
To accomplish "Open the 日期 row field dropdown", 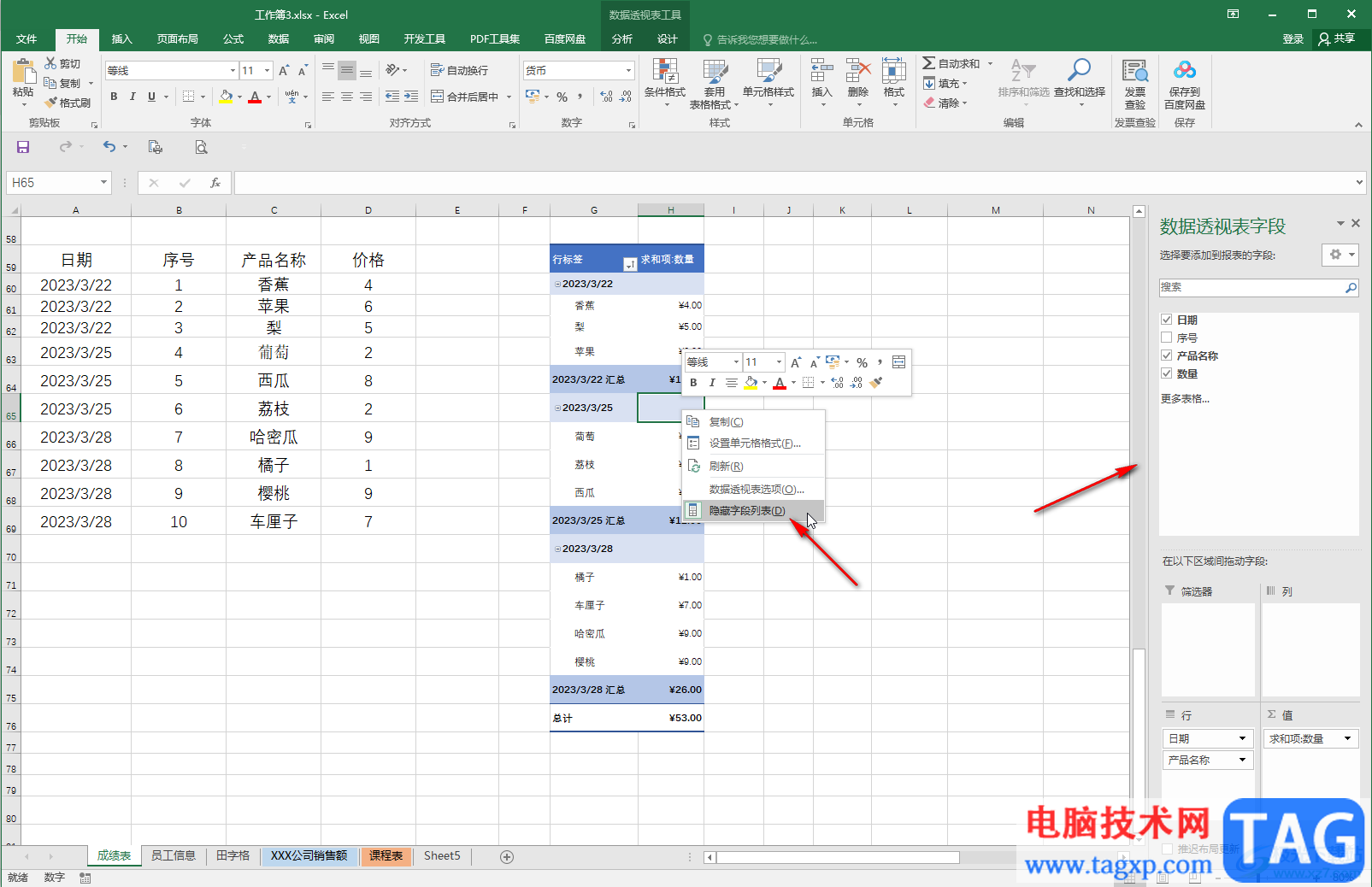I will pos(1242,738).
